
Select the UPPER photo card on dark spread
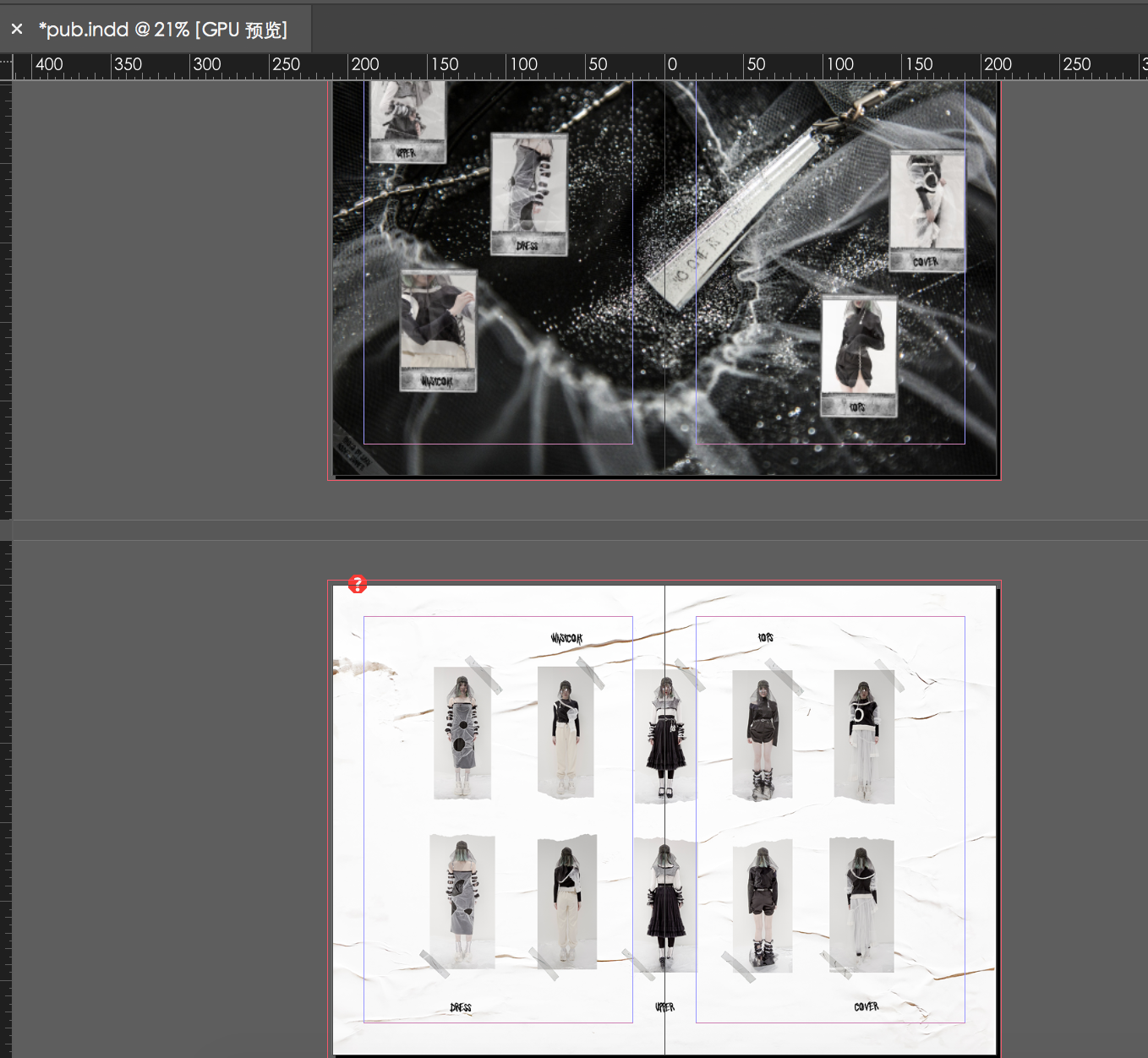click(407, 121)
